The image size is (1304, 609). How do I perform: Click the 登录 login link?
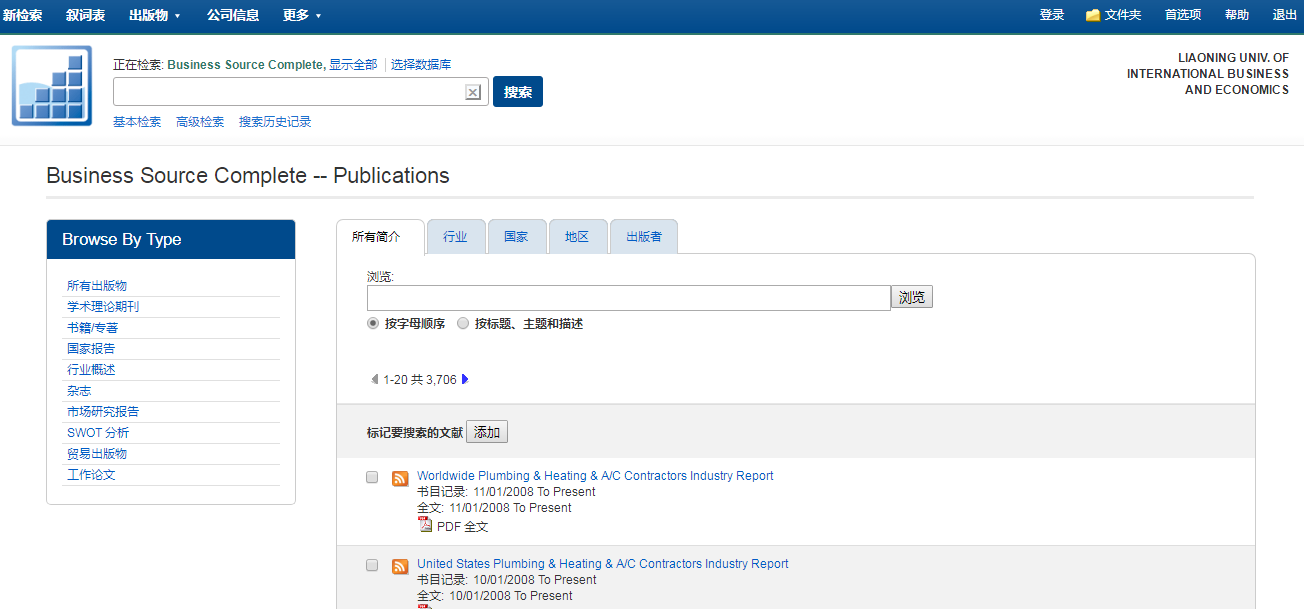[x=1052, y=15]
